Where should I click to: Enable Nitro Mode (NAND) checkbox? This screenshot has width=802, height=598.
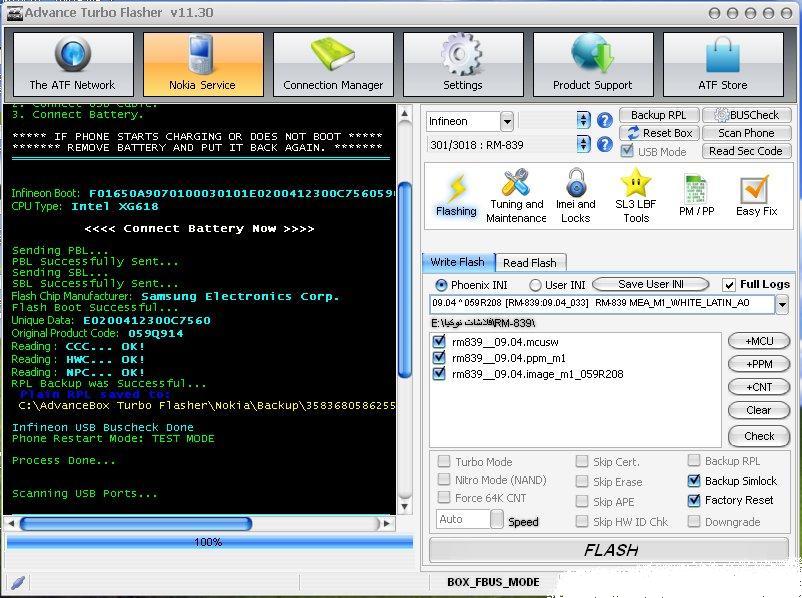[444, 479]
